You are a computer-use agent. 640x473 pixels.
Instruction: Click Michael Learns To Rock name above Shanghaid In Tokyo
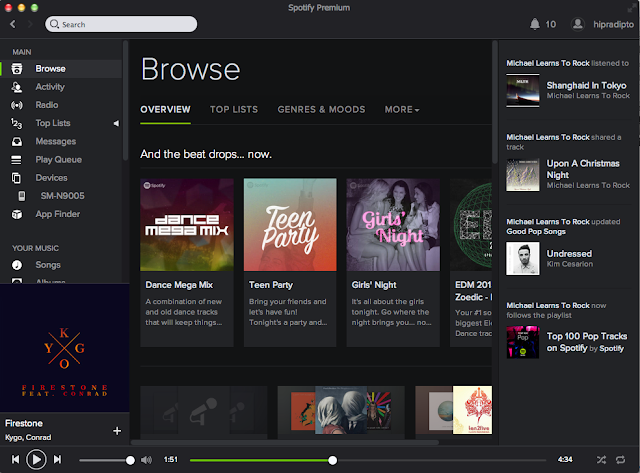pos(548,63)
